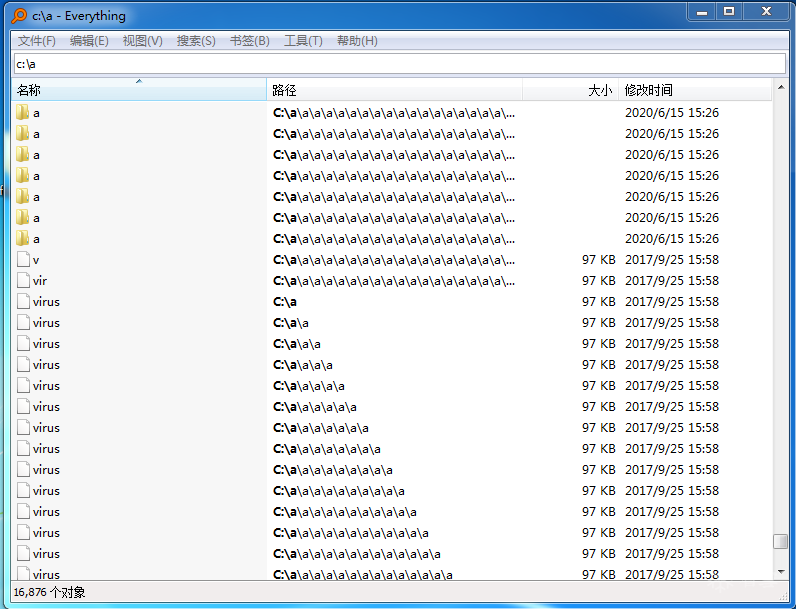Image resolution: width=796 pixels, height=609 pixels.
Task: Close the Everything window
Action: 767,11
